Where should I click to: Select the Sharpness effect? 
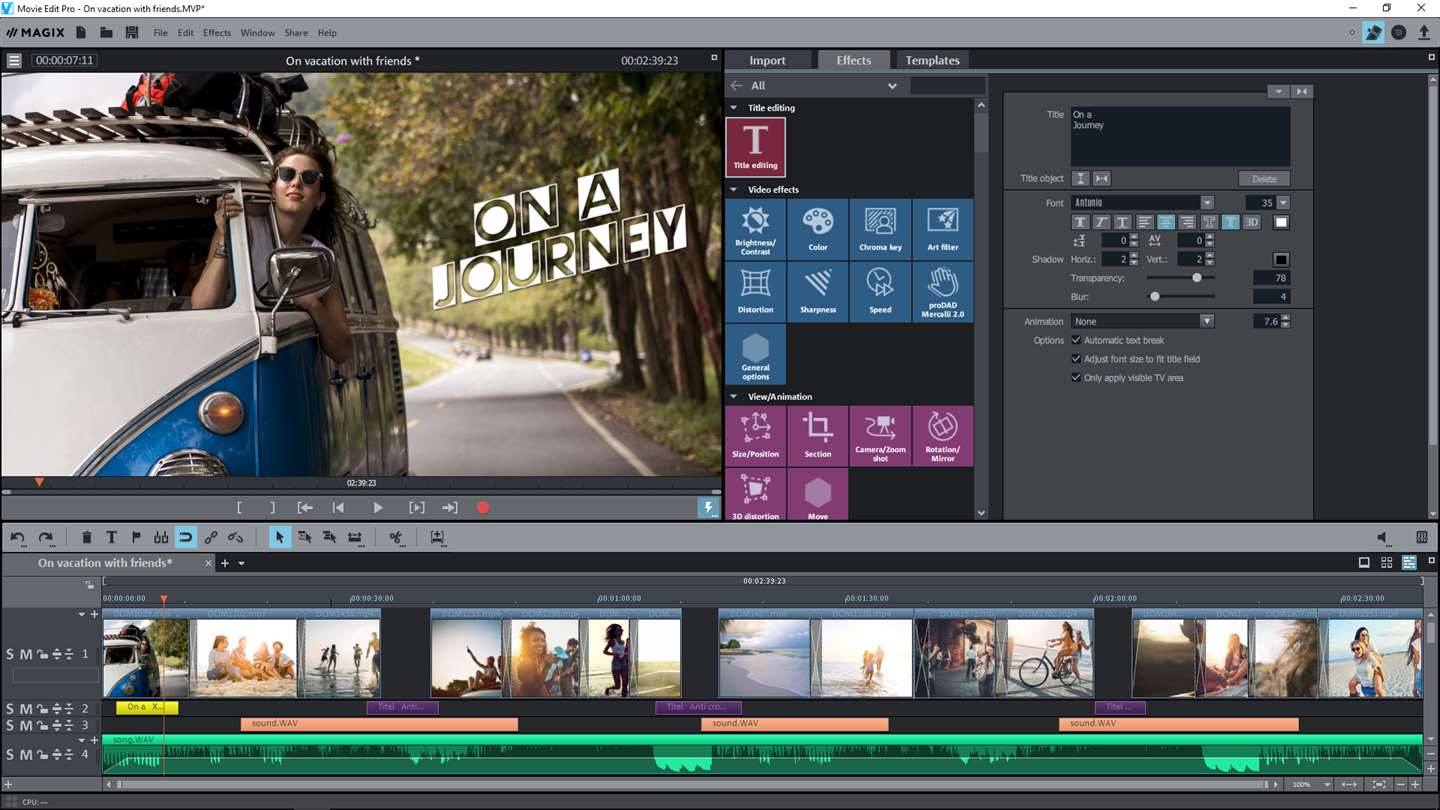pyautogui.click(x=818, y=292)
